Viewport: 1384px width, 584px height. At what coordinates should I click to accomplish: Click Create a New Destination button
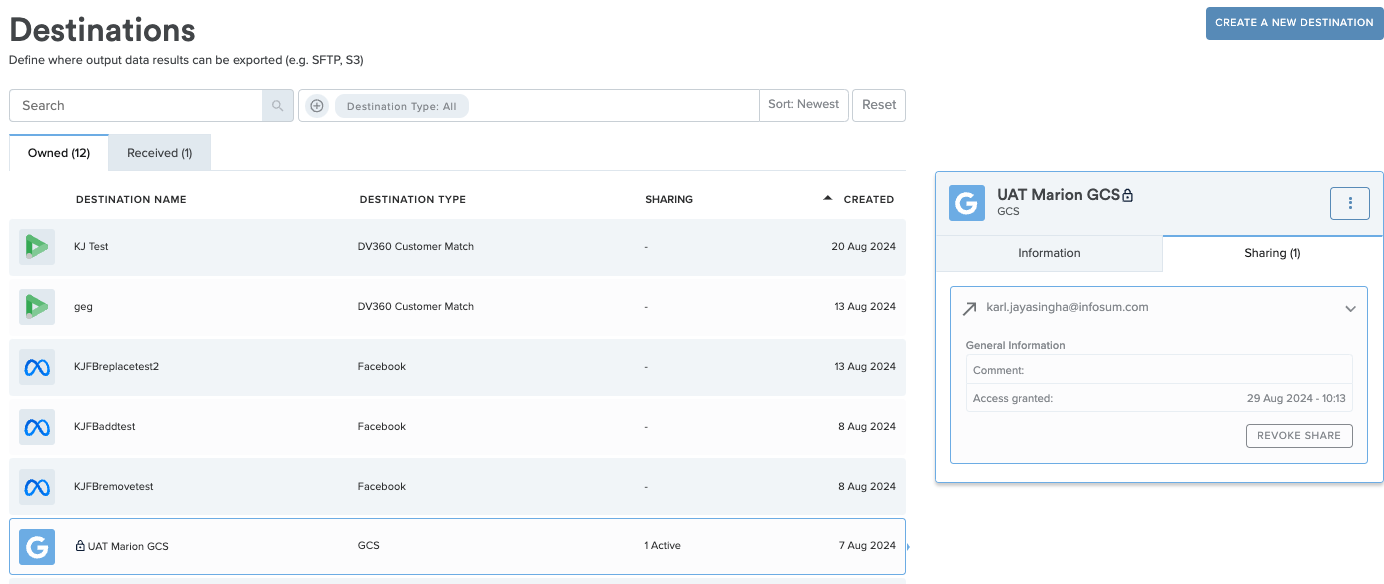1294,22
